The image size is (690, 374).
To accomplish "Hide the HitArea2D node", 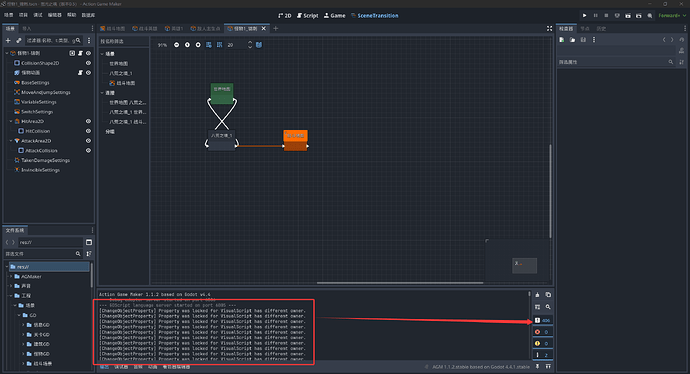I will 88,121.
